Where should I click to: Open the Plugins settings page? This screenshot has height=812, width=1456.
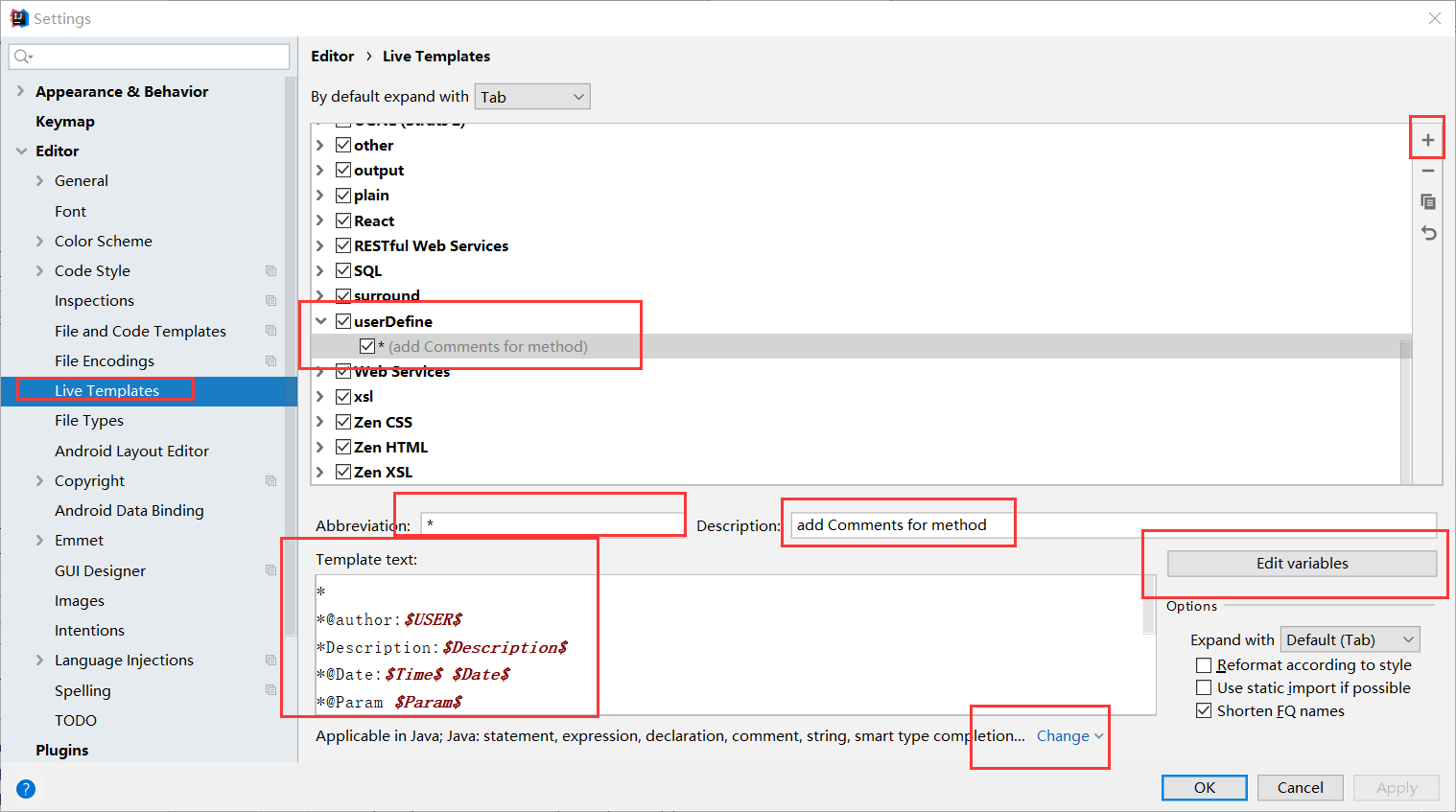(62, 750)
